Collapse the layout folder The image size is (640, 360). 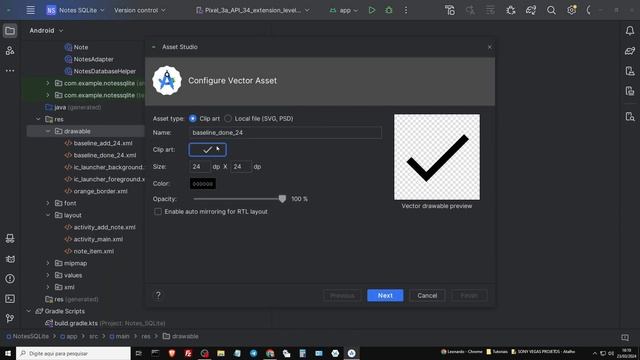coord(48,215)
